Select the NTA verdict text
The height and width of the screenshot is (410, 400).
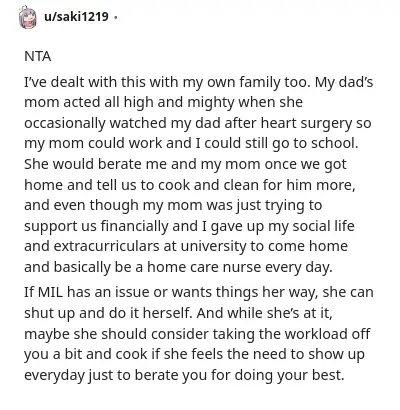coord(38,56)
